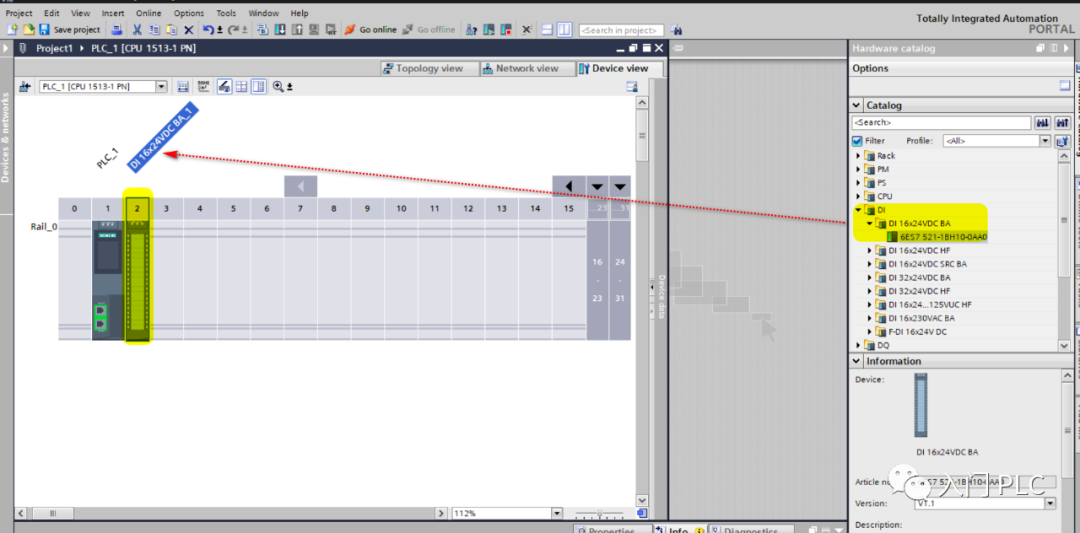Adjust the zoom slider at bottom of device view
Image resolution: width=1080 pixels, height=533 pixels.
(601, 513)
